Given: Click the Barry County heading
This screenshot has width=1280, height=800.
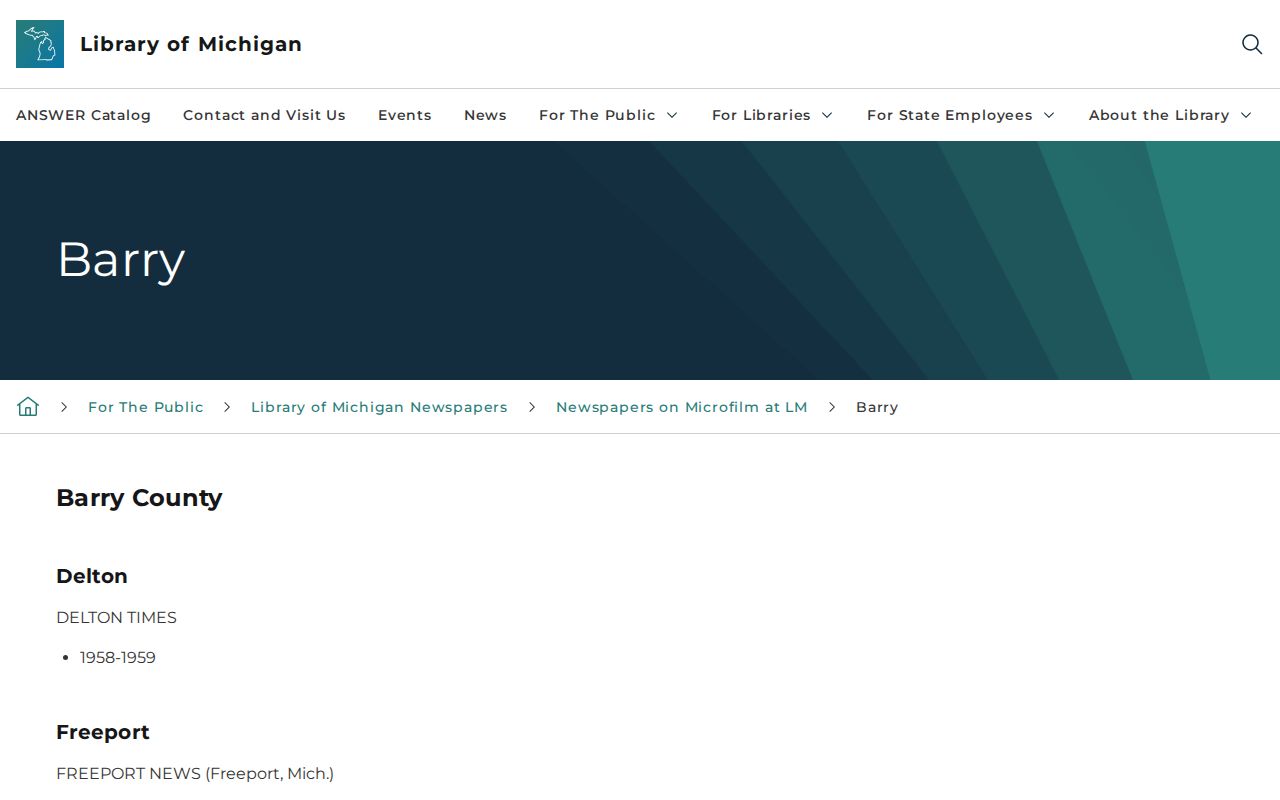Looking at the screenshot, I should (x=139, y=498).
